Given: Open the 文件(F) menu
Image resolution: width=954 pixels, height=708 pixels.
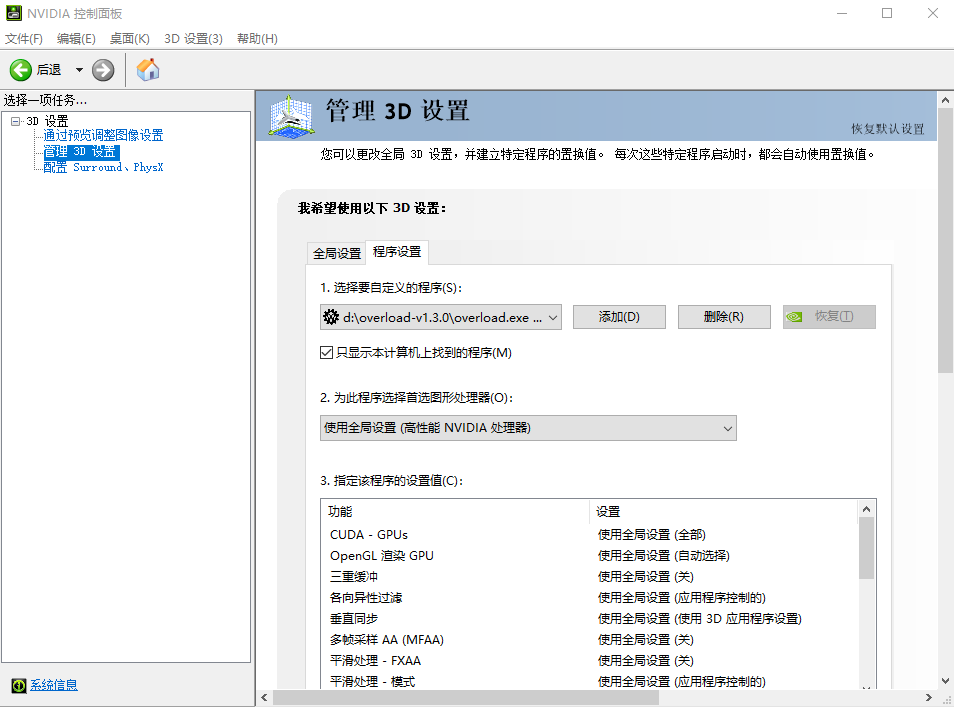Looking at the screenshot, I should coord(24,38).
